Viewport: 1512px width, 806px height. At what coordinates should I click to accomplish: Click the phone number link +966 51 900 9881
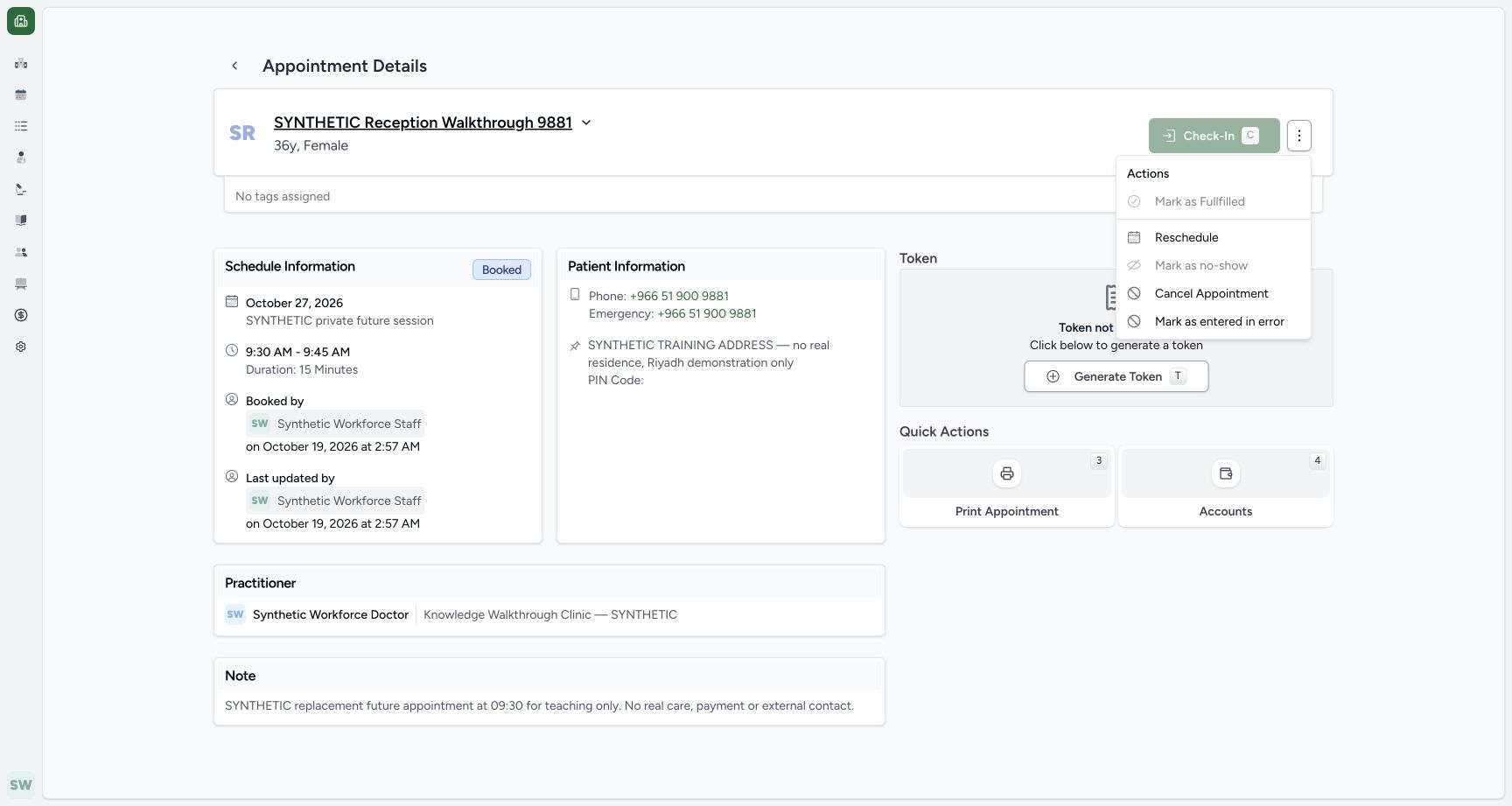coord(679,296)
